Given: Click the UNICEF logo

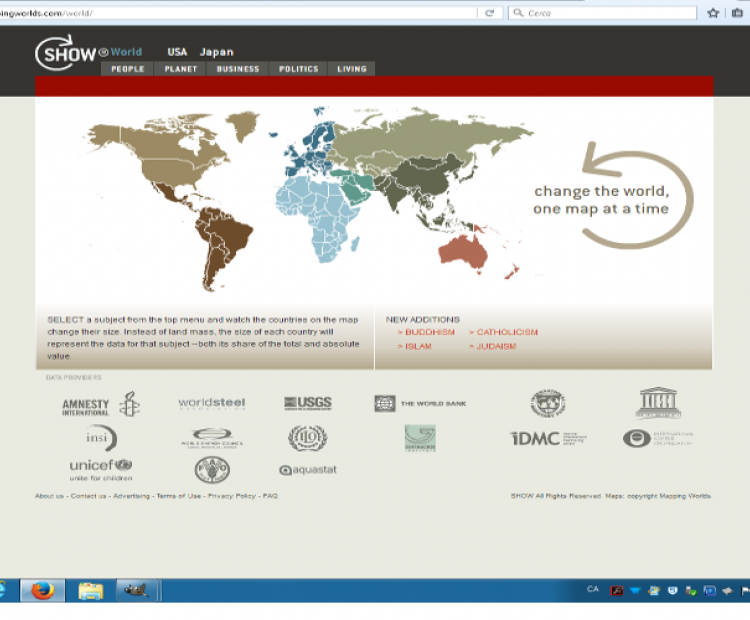Looking at the screenshot, I should 100,468.
